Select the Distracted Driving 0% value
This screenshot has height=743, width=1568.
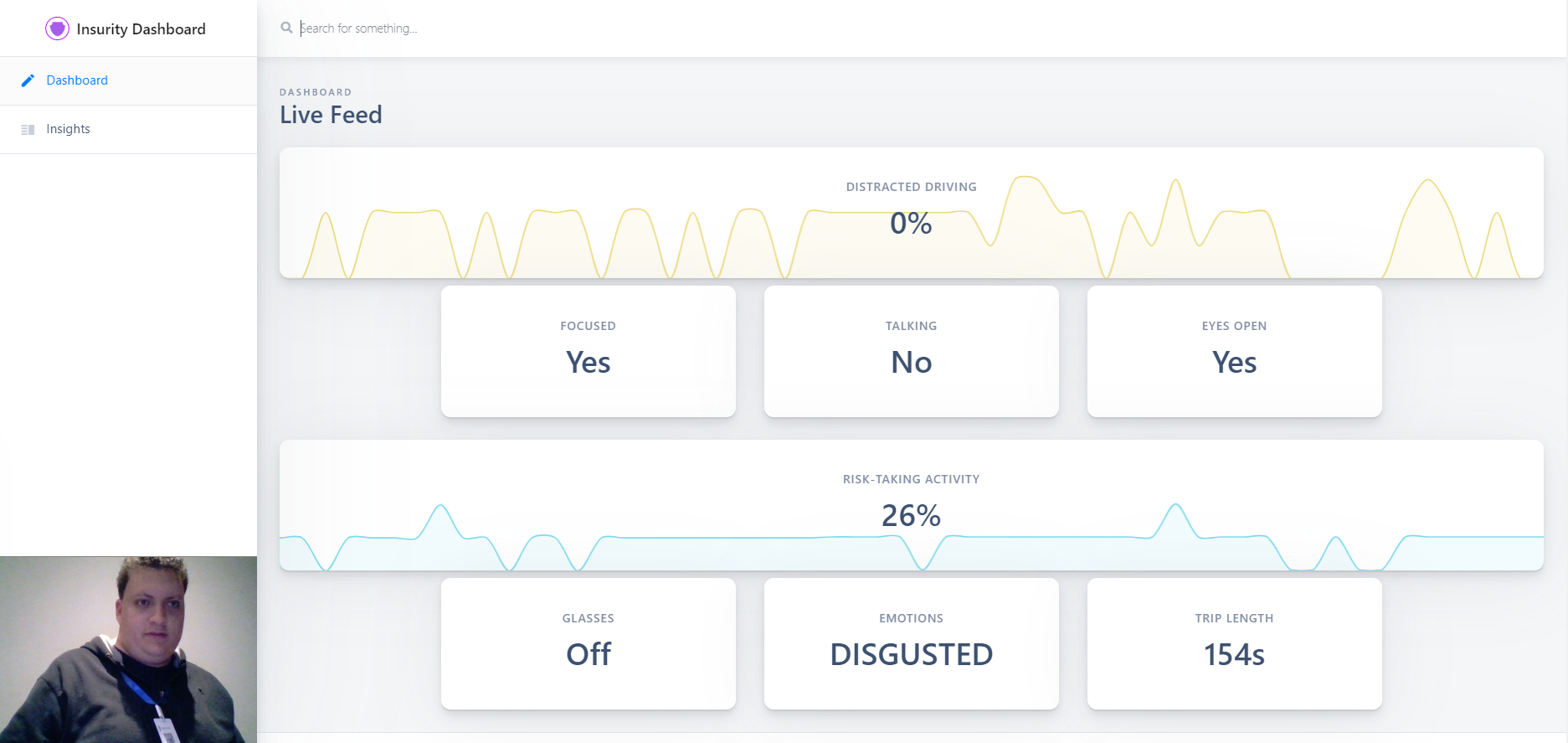point(911,224)
